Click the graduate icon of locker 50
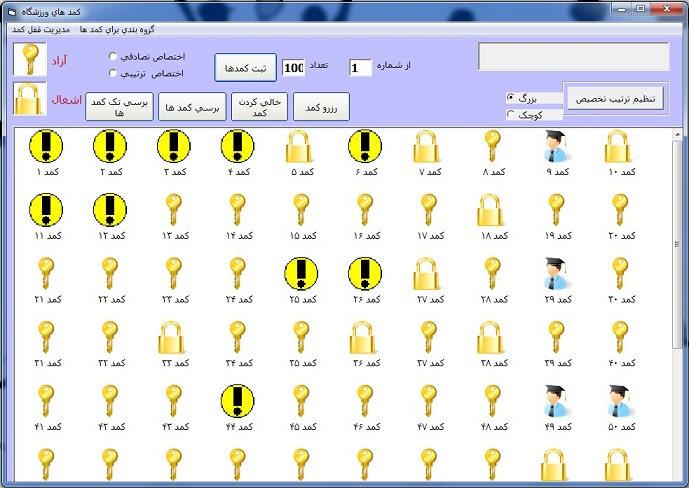 (620, 401)
